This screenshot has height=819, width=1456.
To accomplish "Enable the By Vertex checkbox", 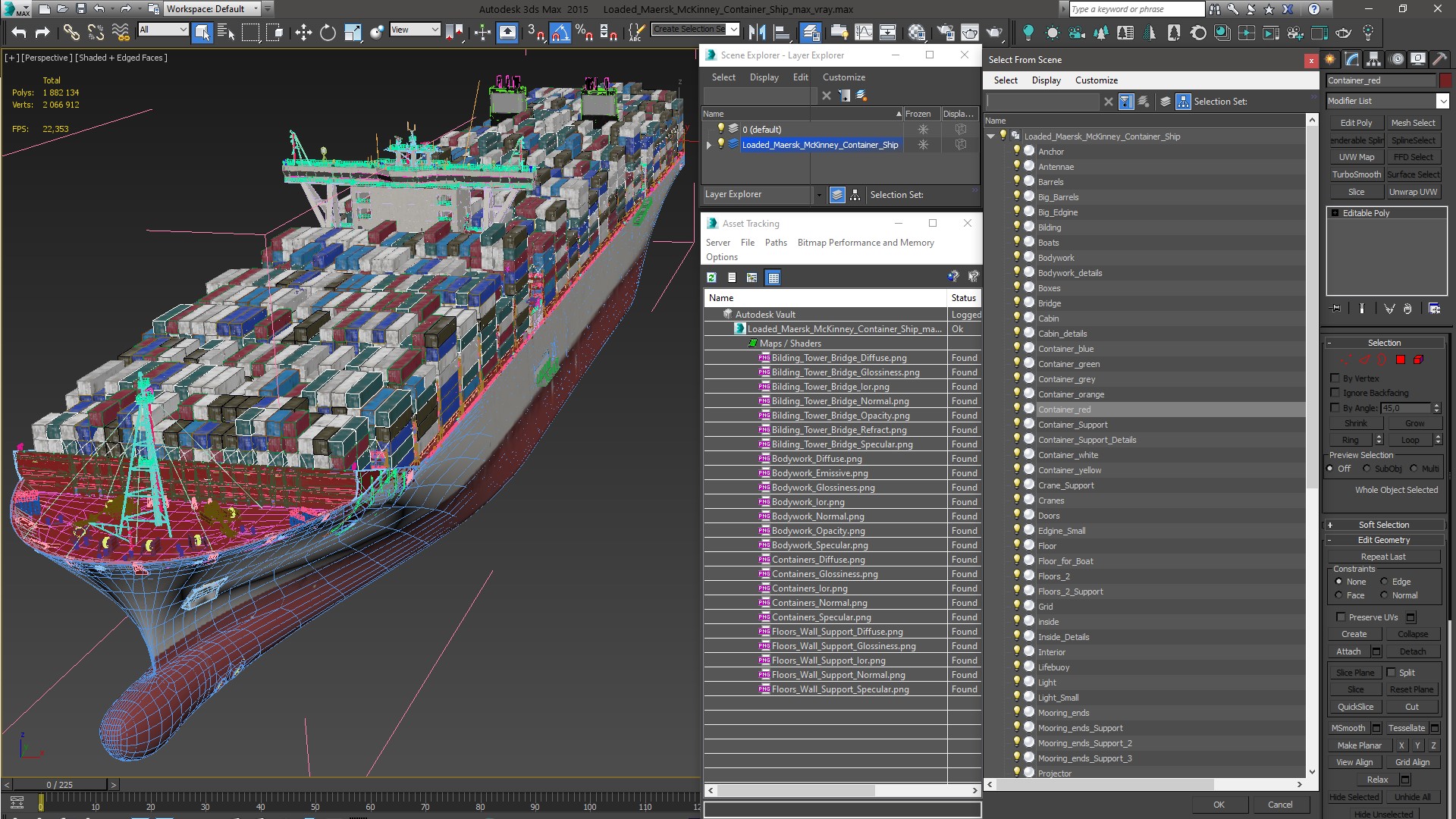I will pos(1335,378).
